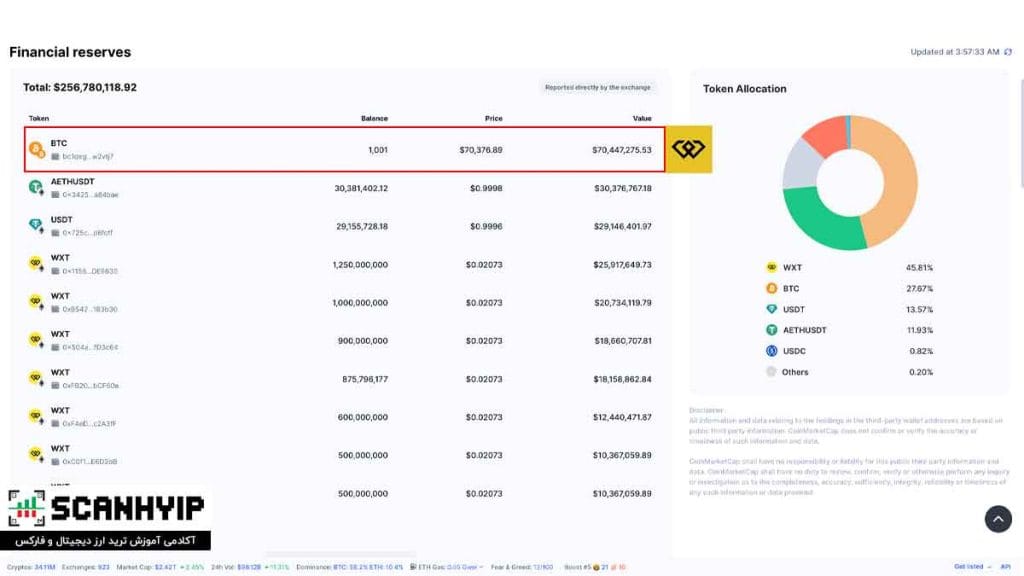Click wallet icon beside the 0x8542 WXT address
The width and height of the screenshot is (1024, 576).
[56, 309]
